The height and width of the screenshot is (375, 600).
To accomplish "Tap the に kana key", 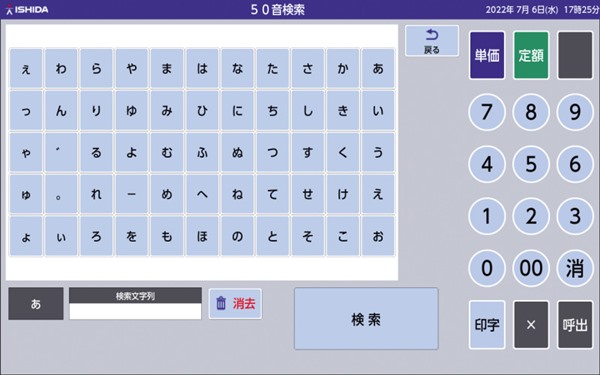I will (237, 111).
